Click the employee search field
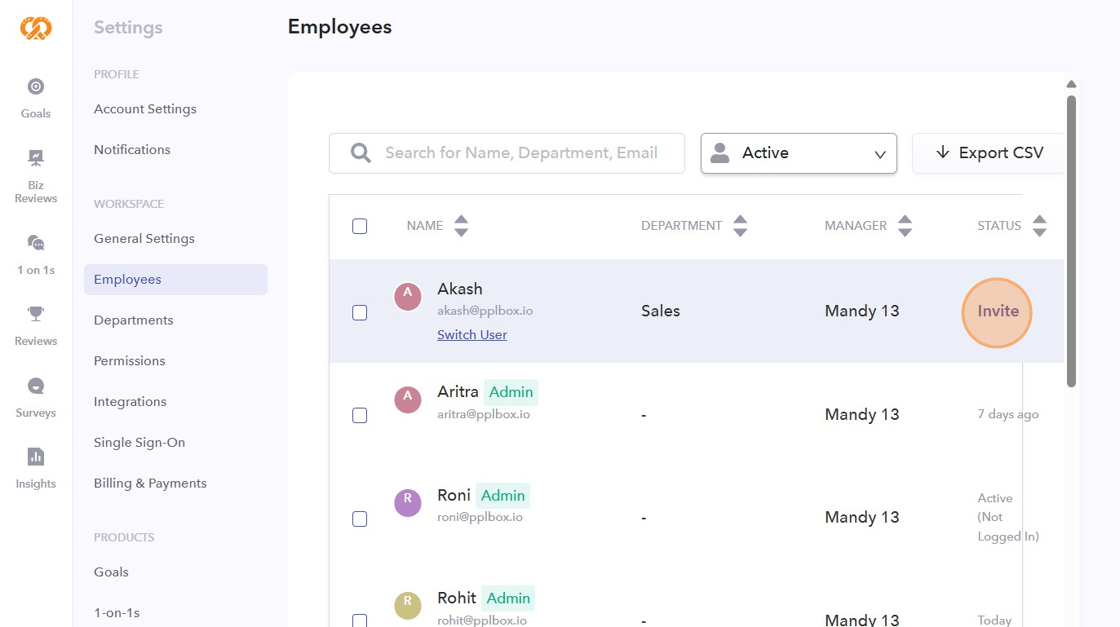This screenshot has width=1120, height=627. tap(520, 153)
